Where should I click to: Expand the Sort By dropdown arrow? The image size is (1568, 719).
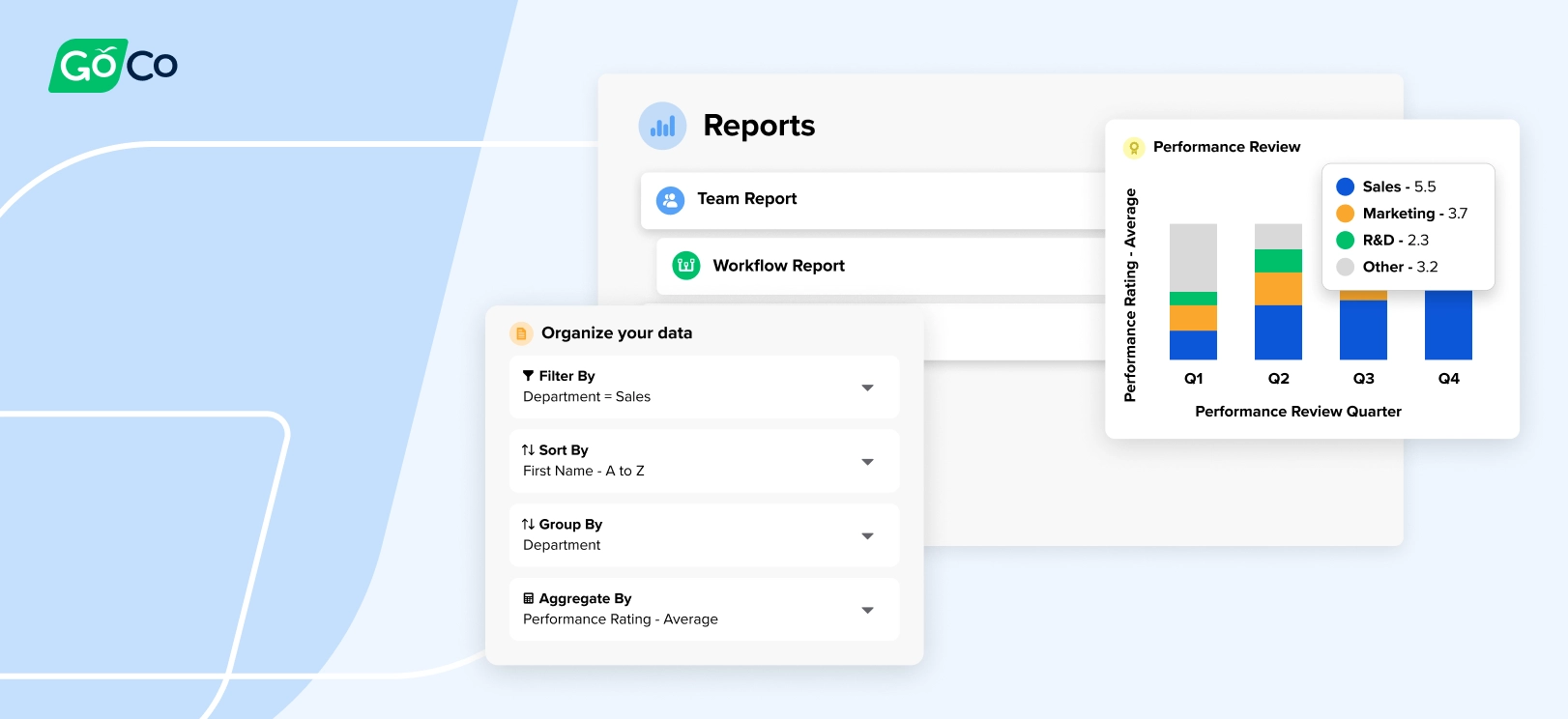[x=867, y=462]
